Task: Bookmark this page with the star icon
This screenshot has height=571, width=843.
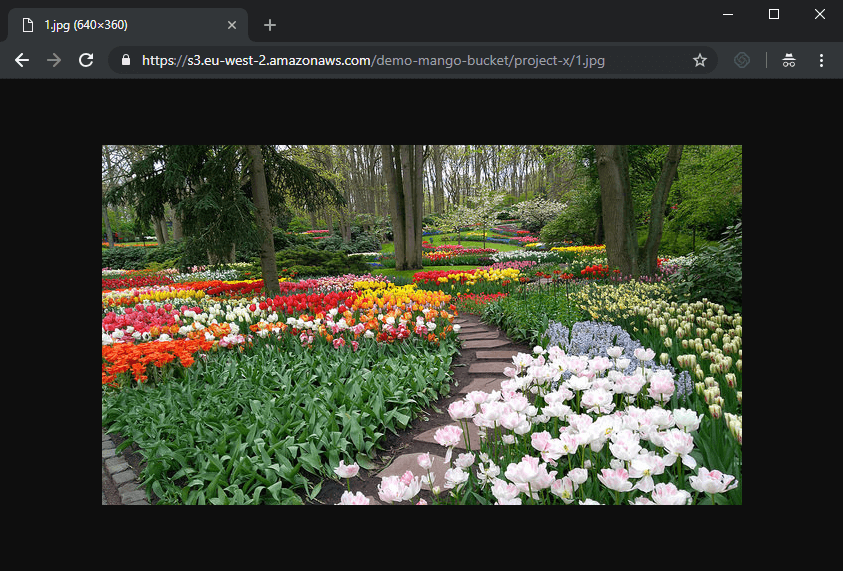Action: tap(700, 60)
